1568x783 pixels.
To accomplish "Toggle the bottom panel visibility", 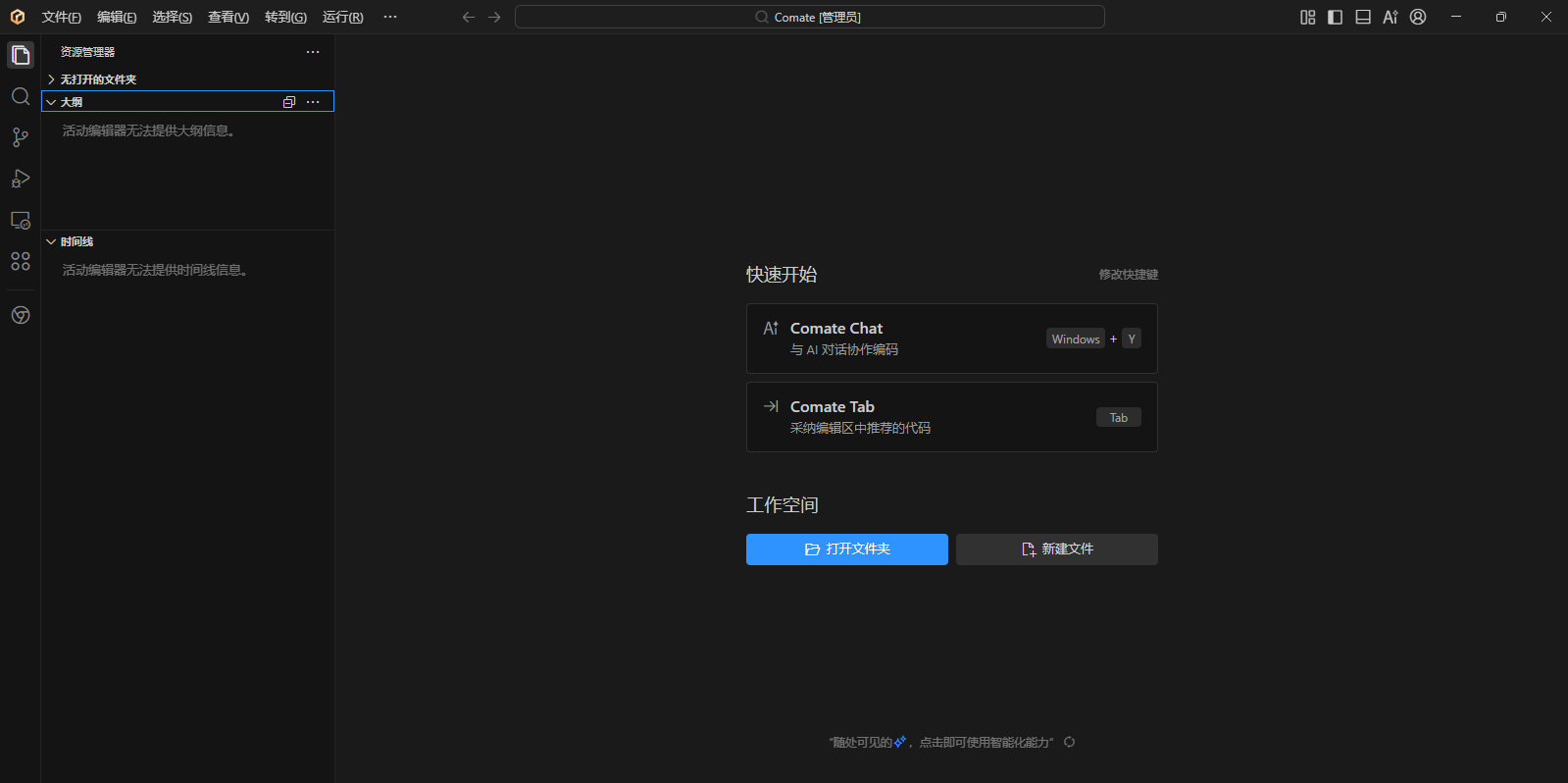I will (x=1362, y=17).
